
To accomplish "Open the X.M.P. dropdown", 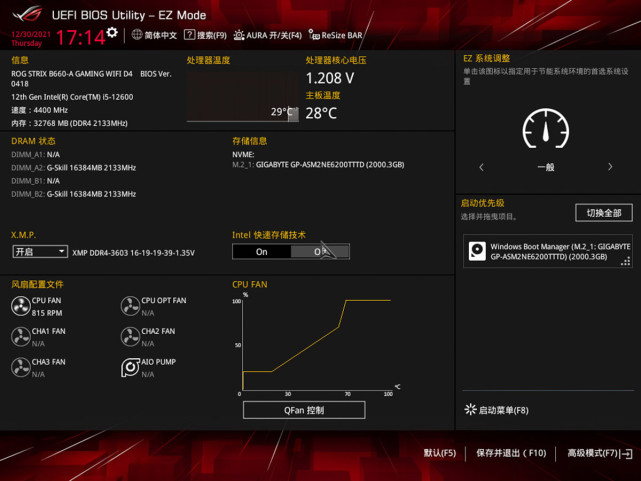I will [40, 251].
